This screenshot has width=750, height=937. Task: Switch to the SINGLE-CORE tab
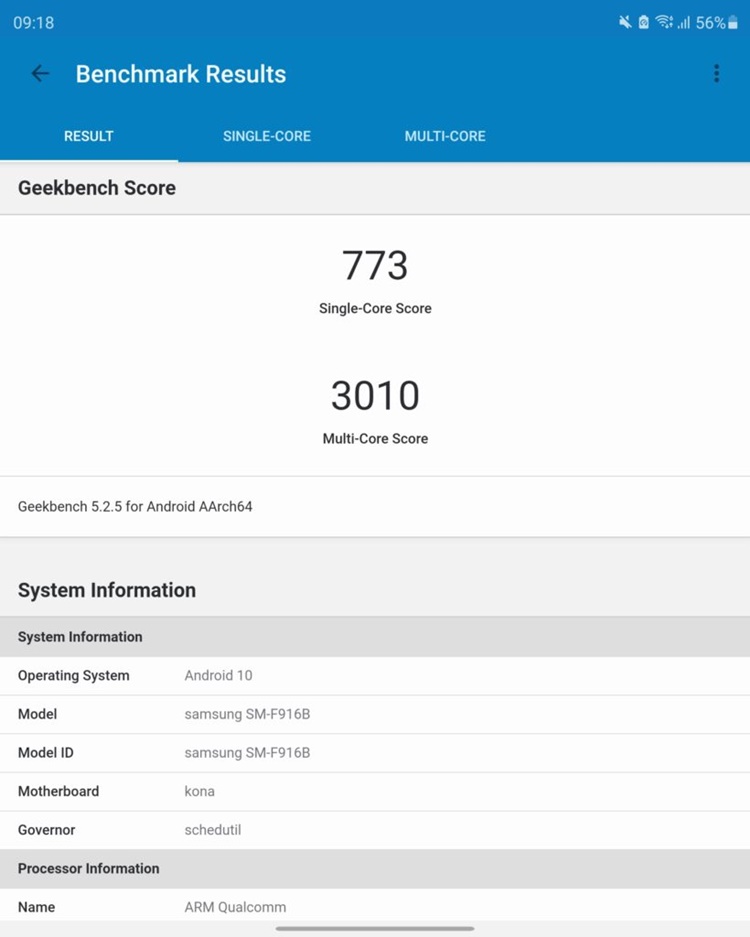coord(267,136)
